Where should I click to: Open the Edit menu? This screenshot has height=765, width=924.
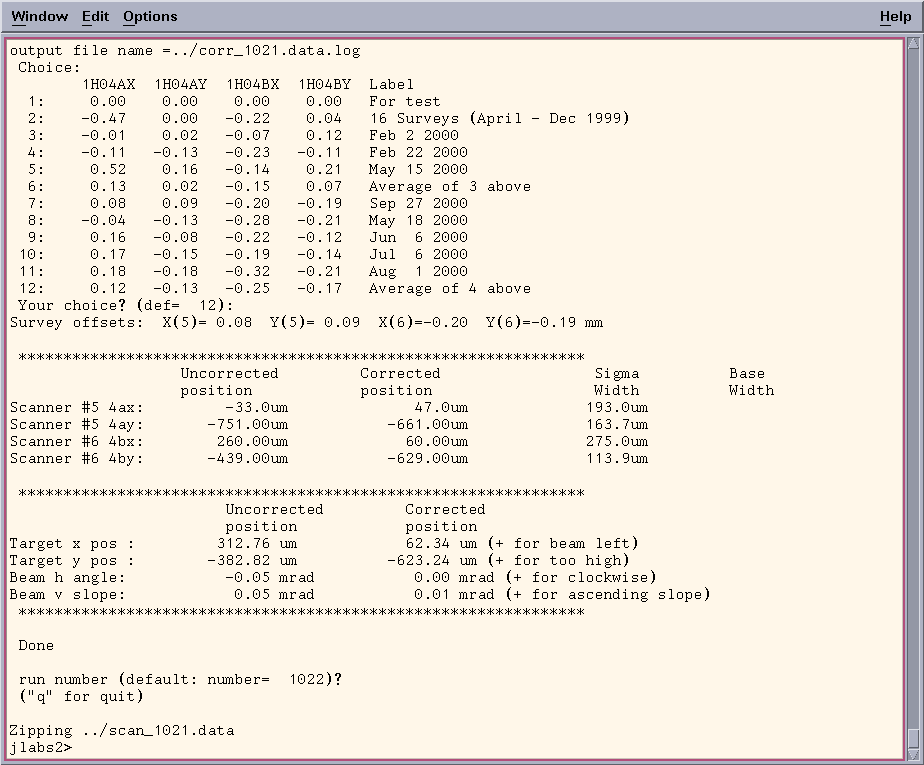tap(95, 17)
